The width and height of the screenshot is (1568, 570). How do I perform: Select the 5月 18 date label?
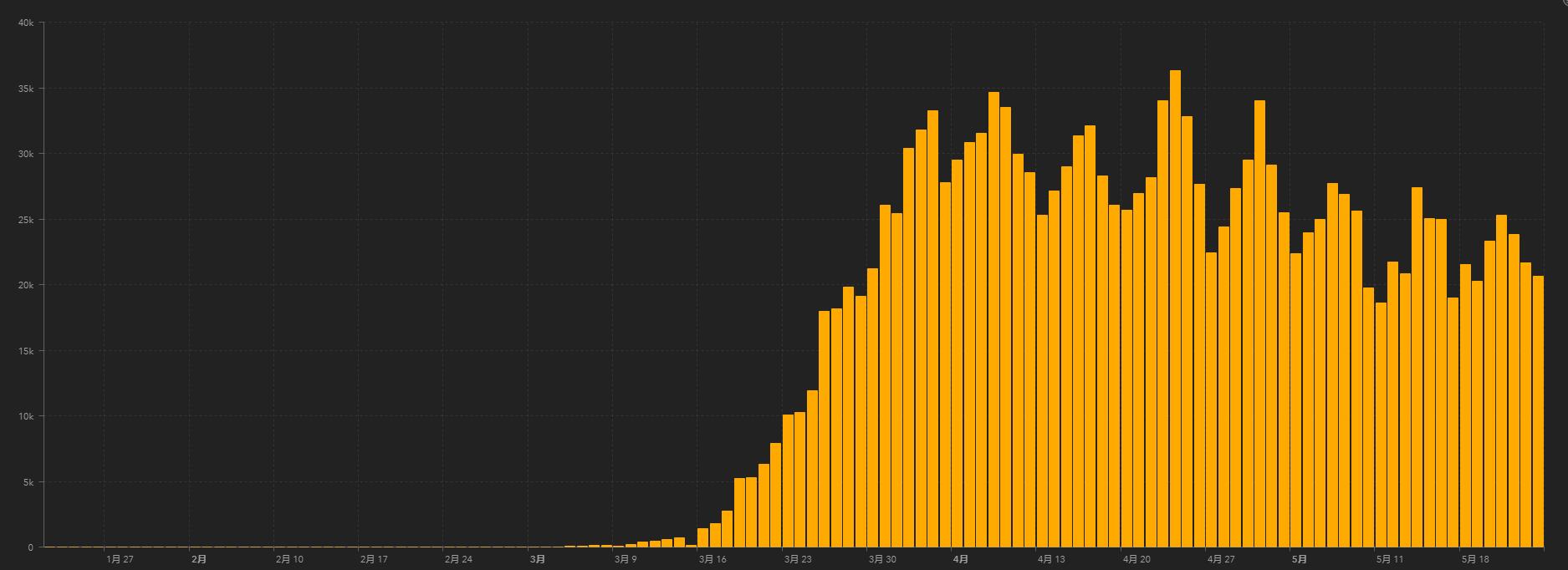1475,559
